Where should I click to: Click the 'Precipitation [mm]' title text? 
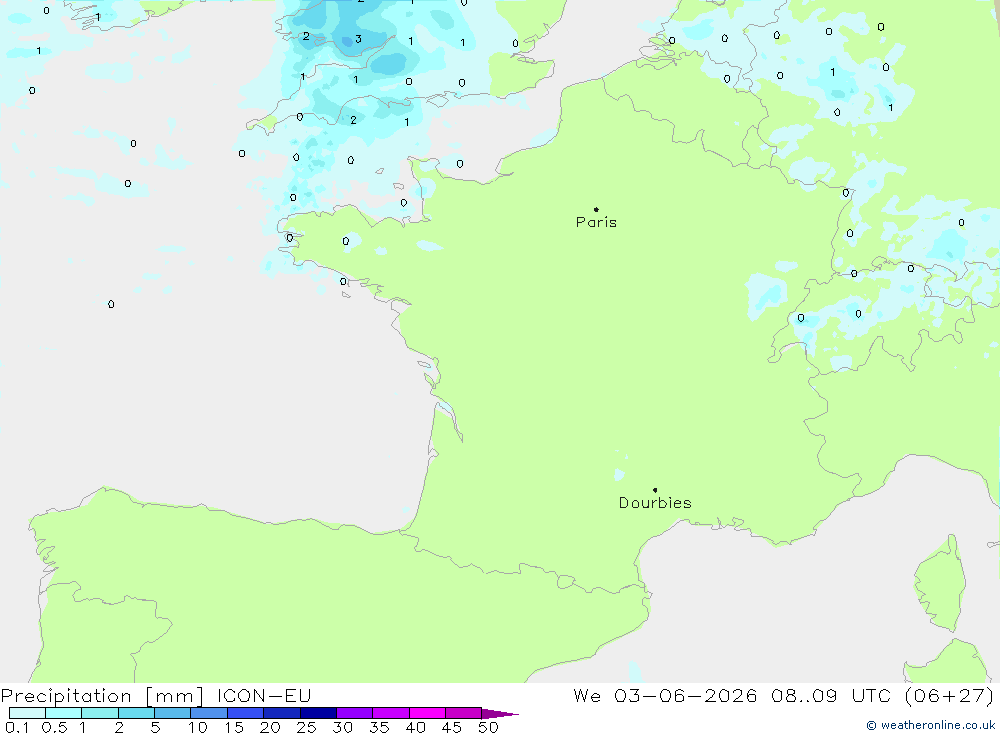coord(102,696)
